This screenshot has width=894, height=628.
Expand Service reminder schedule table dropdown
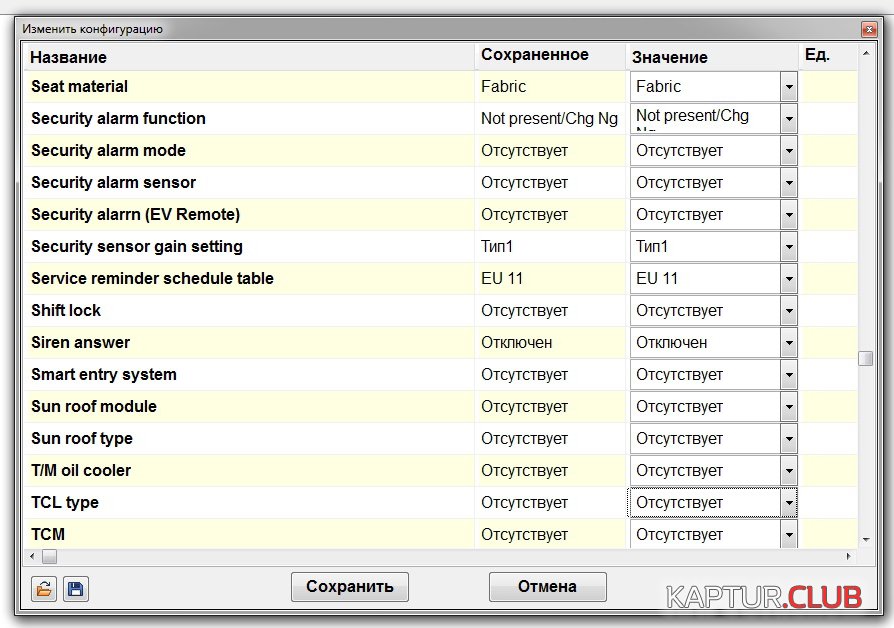(789, 279)
